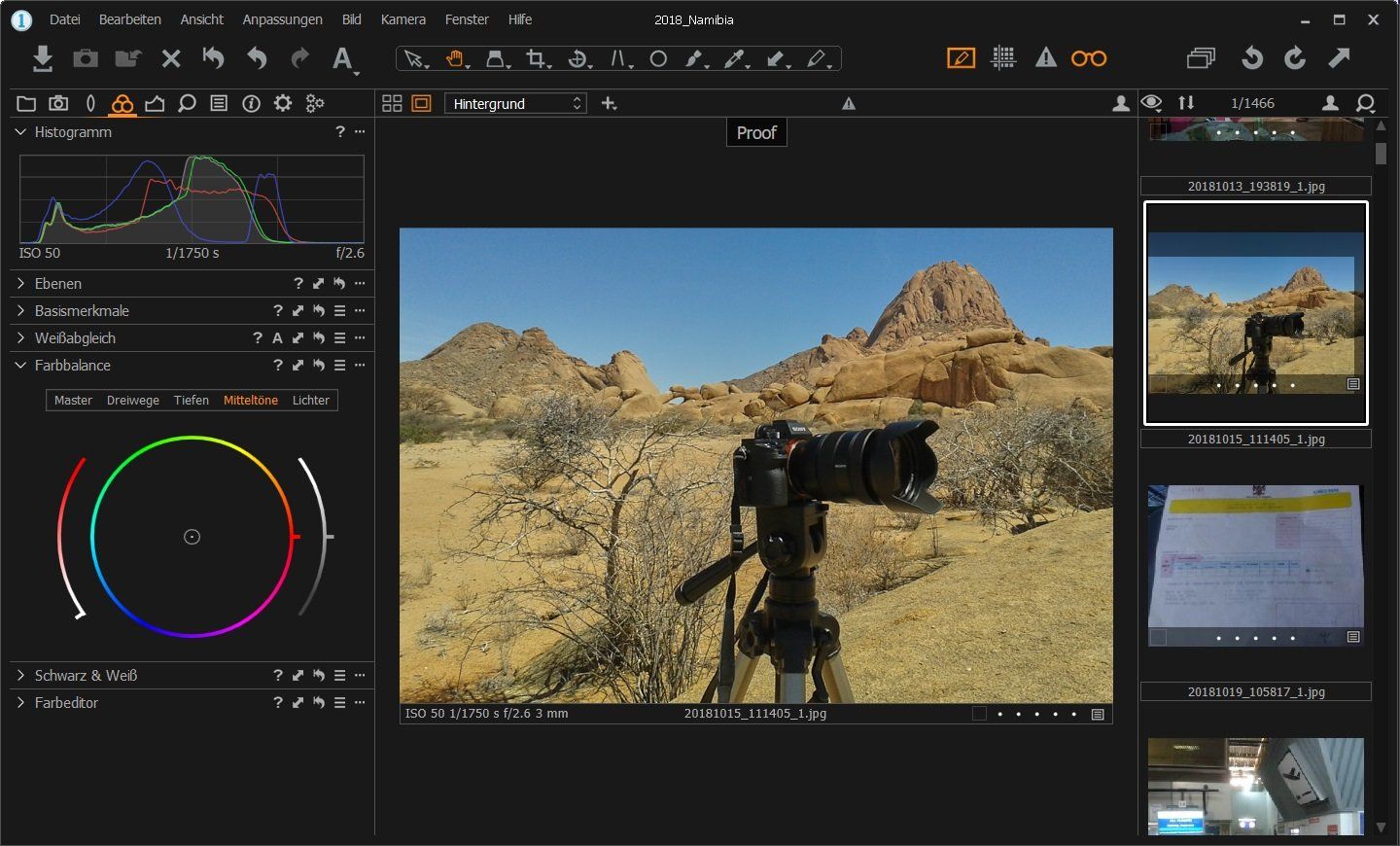Toggle the exposure warning overlay
This screenshot has height=846, width=1400.
(1046, 57)
